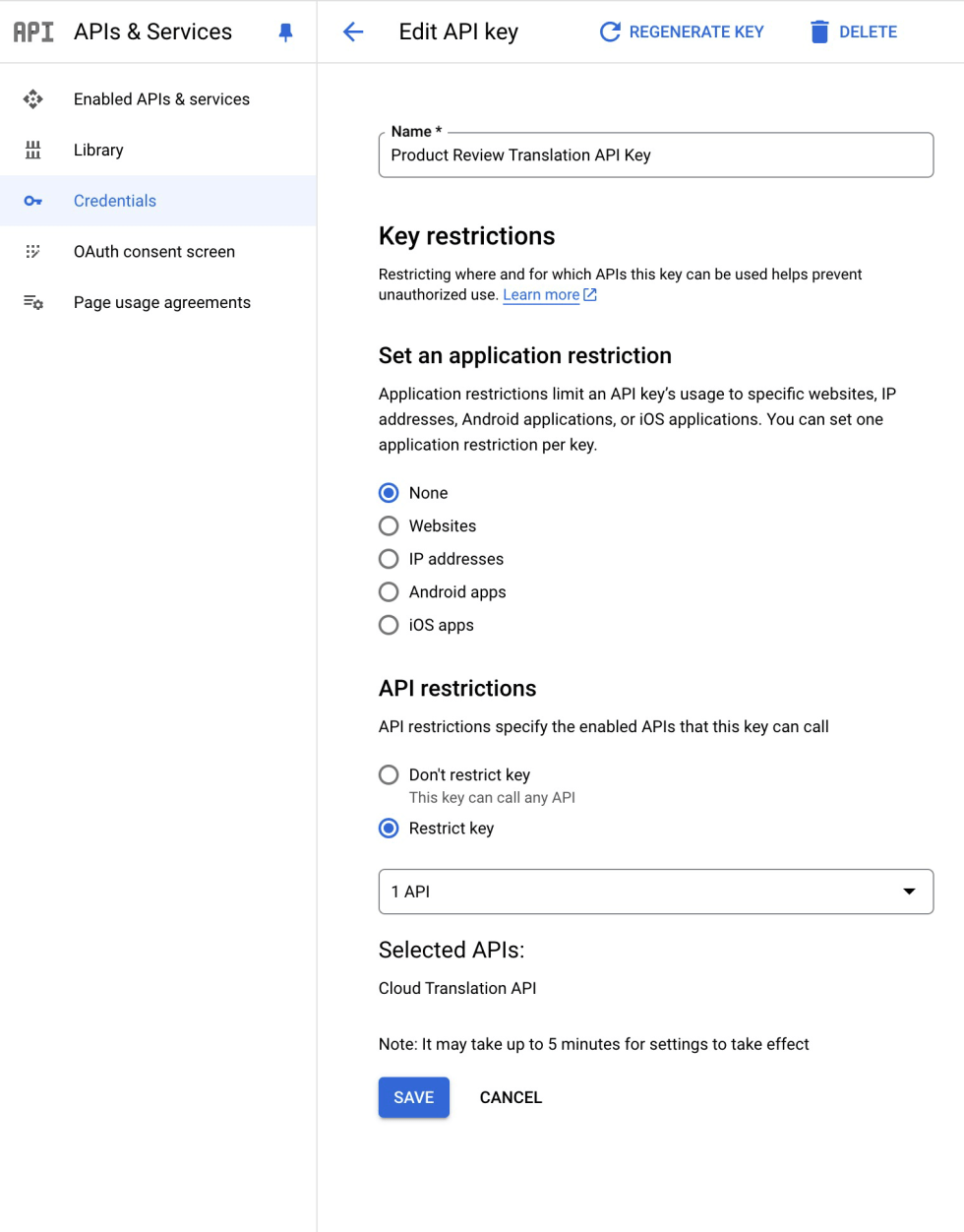This screenshot has width=964, height=1232.
Task: Go to Page usage agreements
Action: point(162,302)
